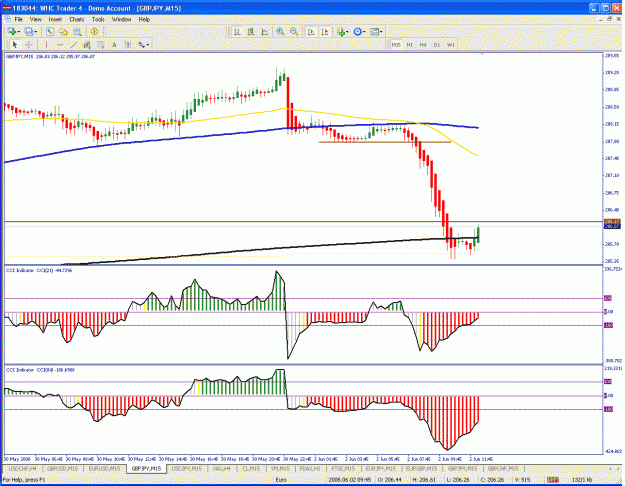Switch chart to line chart type
Screen dimensions: 625x486
264,31
